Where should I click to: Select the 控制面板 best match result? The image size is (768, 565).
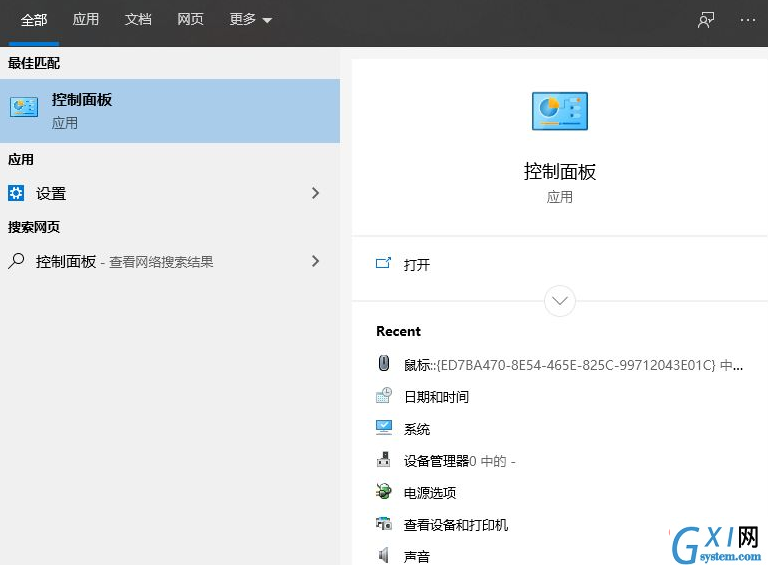(x=170, y=111)
